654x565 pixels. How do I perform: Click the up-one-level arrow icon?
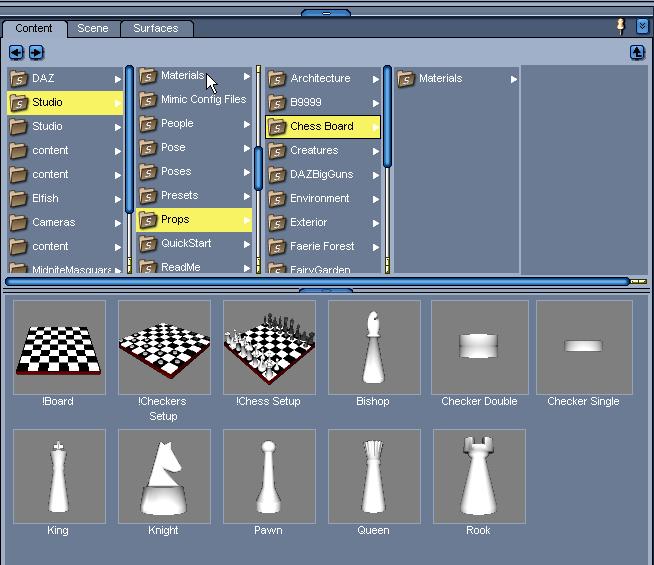637,53
